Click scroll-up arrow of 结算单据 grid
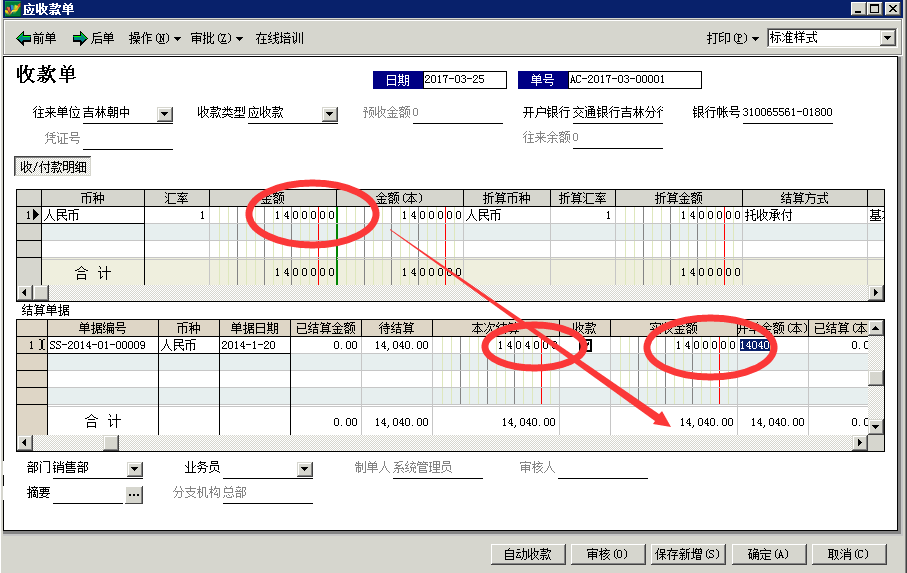Image resolution: width=907 pixels, height=573 pixels. click(x=876, y=328)
